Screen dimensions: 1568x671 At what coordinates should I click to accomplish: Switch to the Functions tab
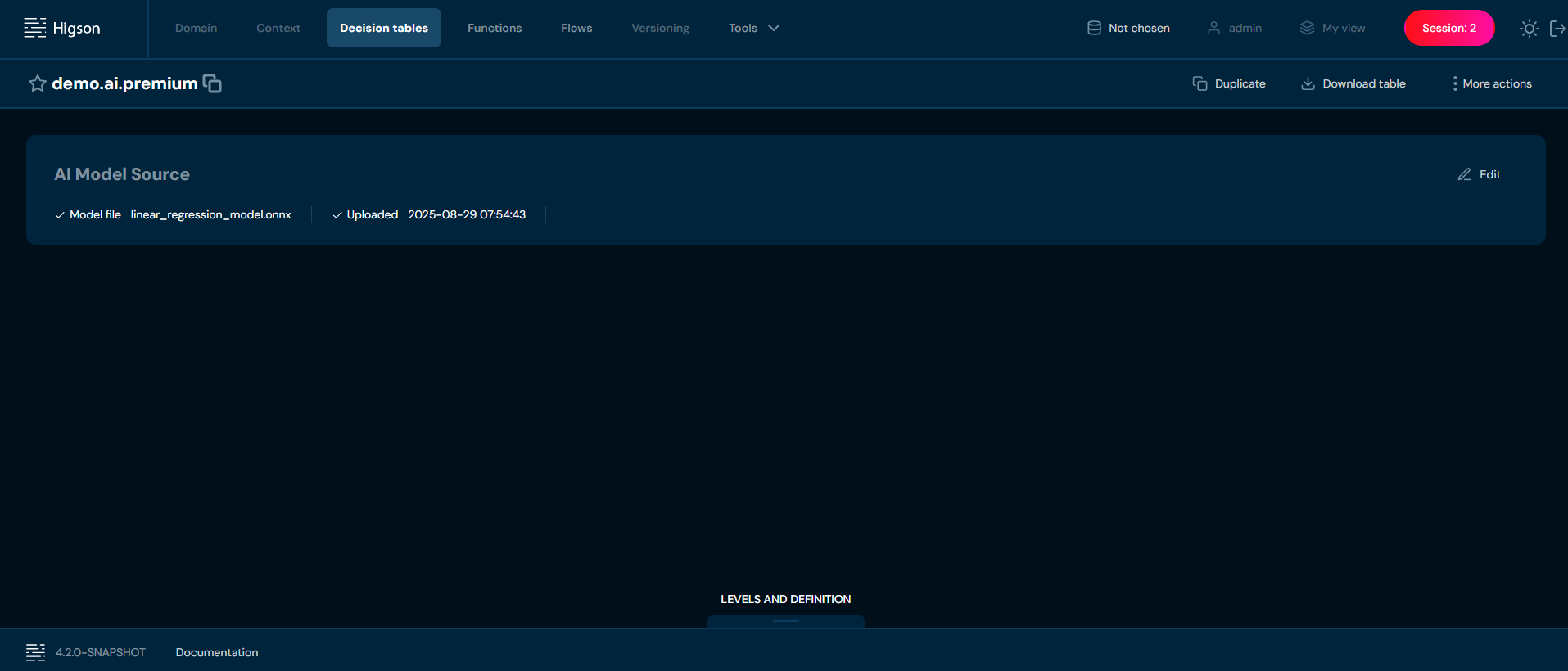(x=495, y=28)
